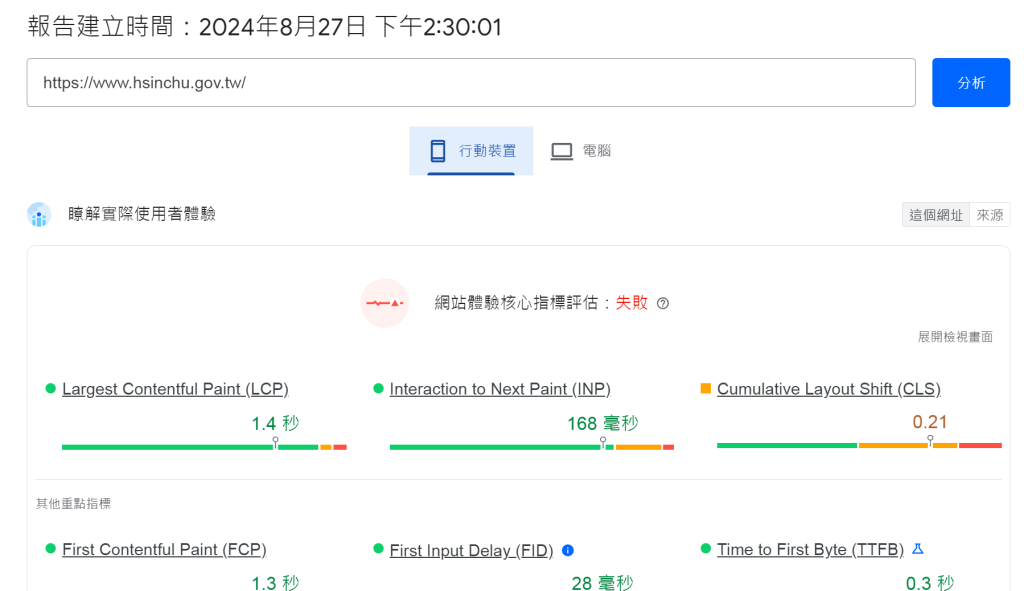Select the mobile device icon tab
Screen dimensions: 1024x591
436,149
